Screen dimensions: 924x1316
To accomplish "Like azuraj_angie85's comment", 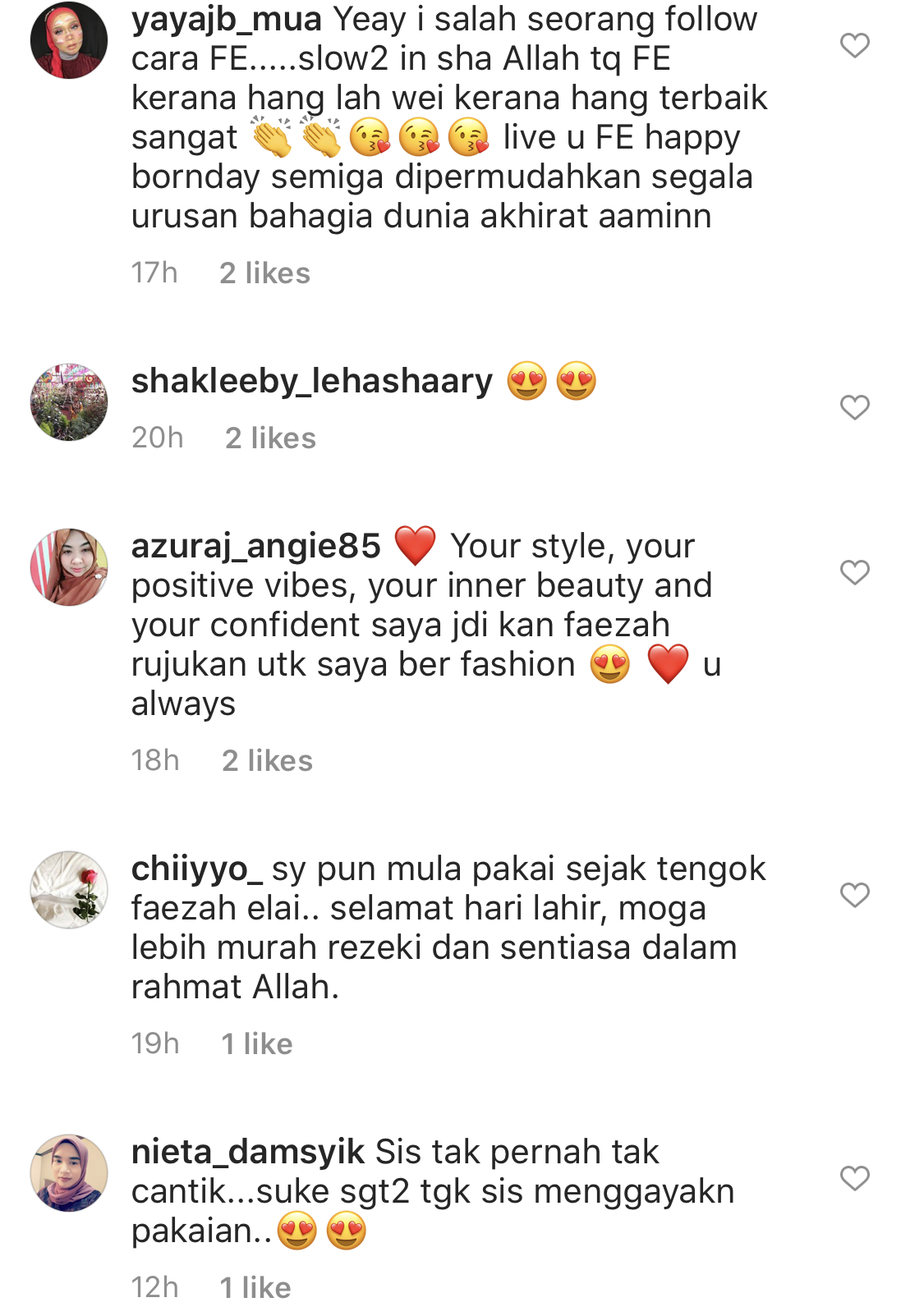I will (x=854, y=572).
